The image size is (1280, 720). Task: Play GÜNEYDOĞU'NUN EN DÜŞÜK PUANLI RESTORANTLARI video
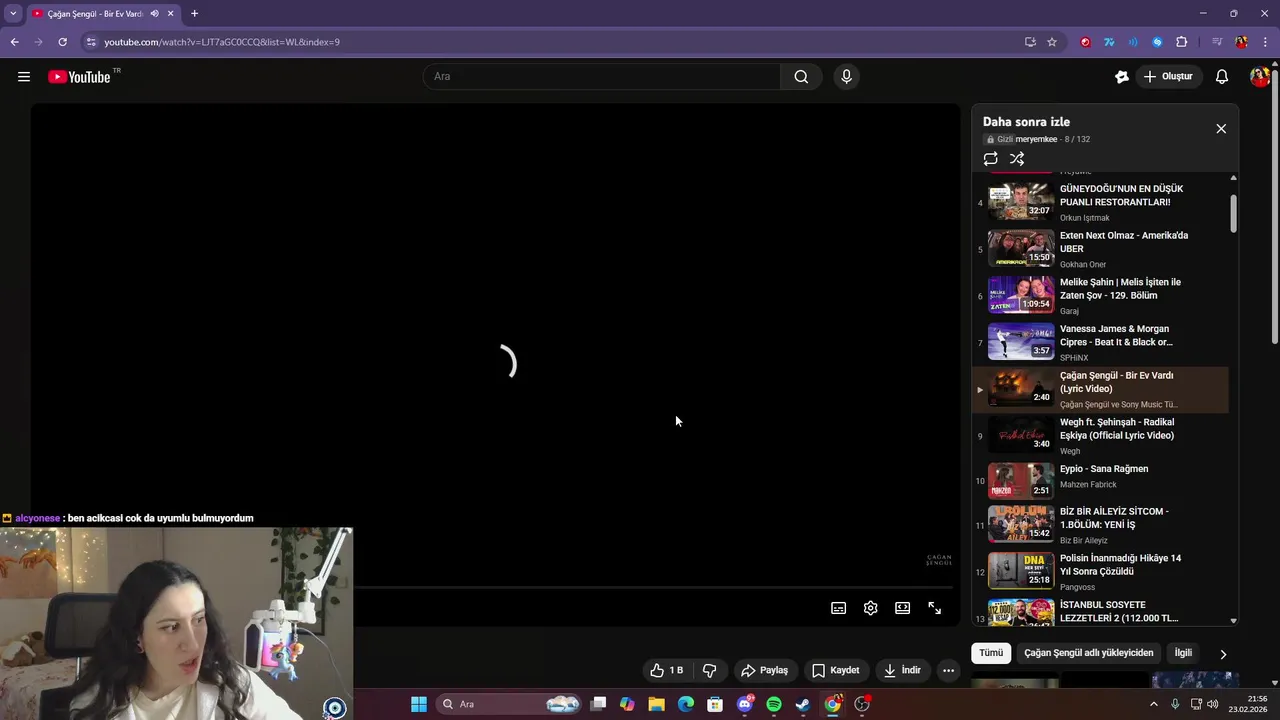pyautogui.click(x=1100, y=201)
